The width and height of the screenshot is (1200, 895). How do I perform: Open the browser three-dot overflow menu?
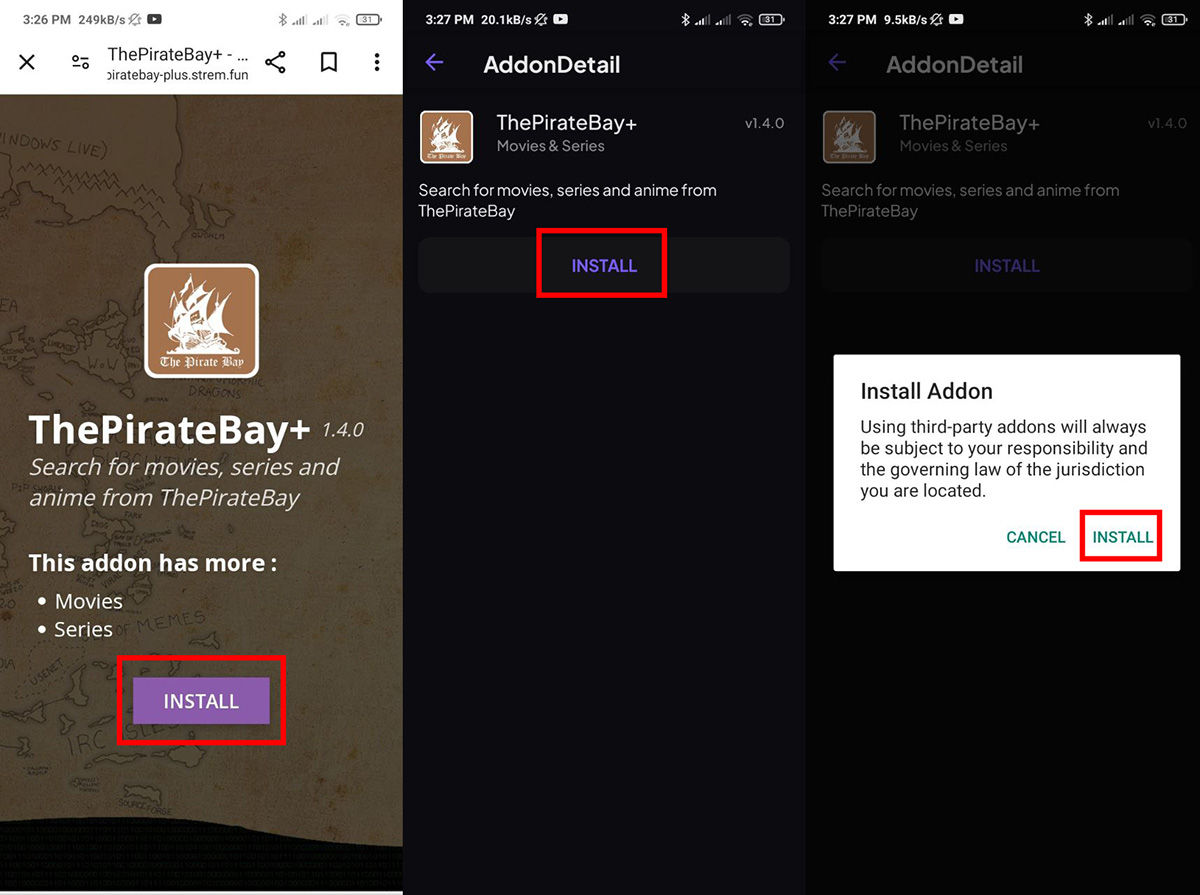[x=377, y=63]
